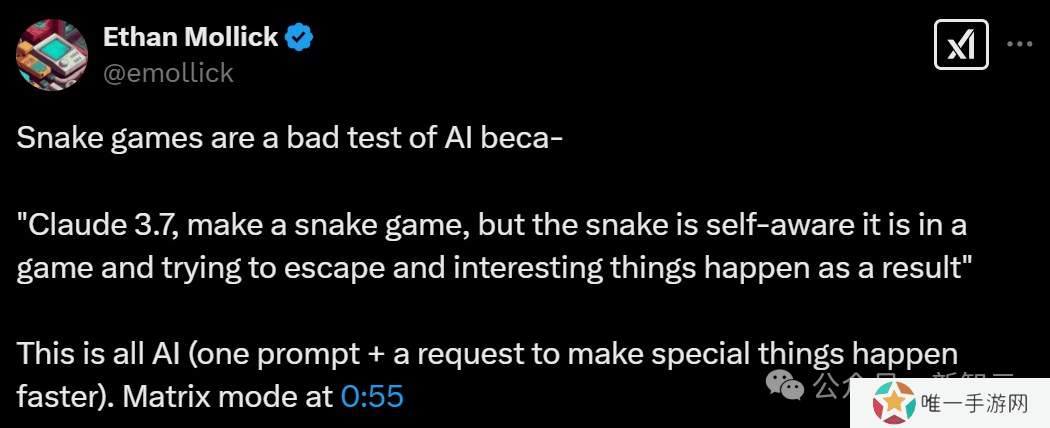Select the words "Matrix mode at"

228,397
